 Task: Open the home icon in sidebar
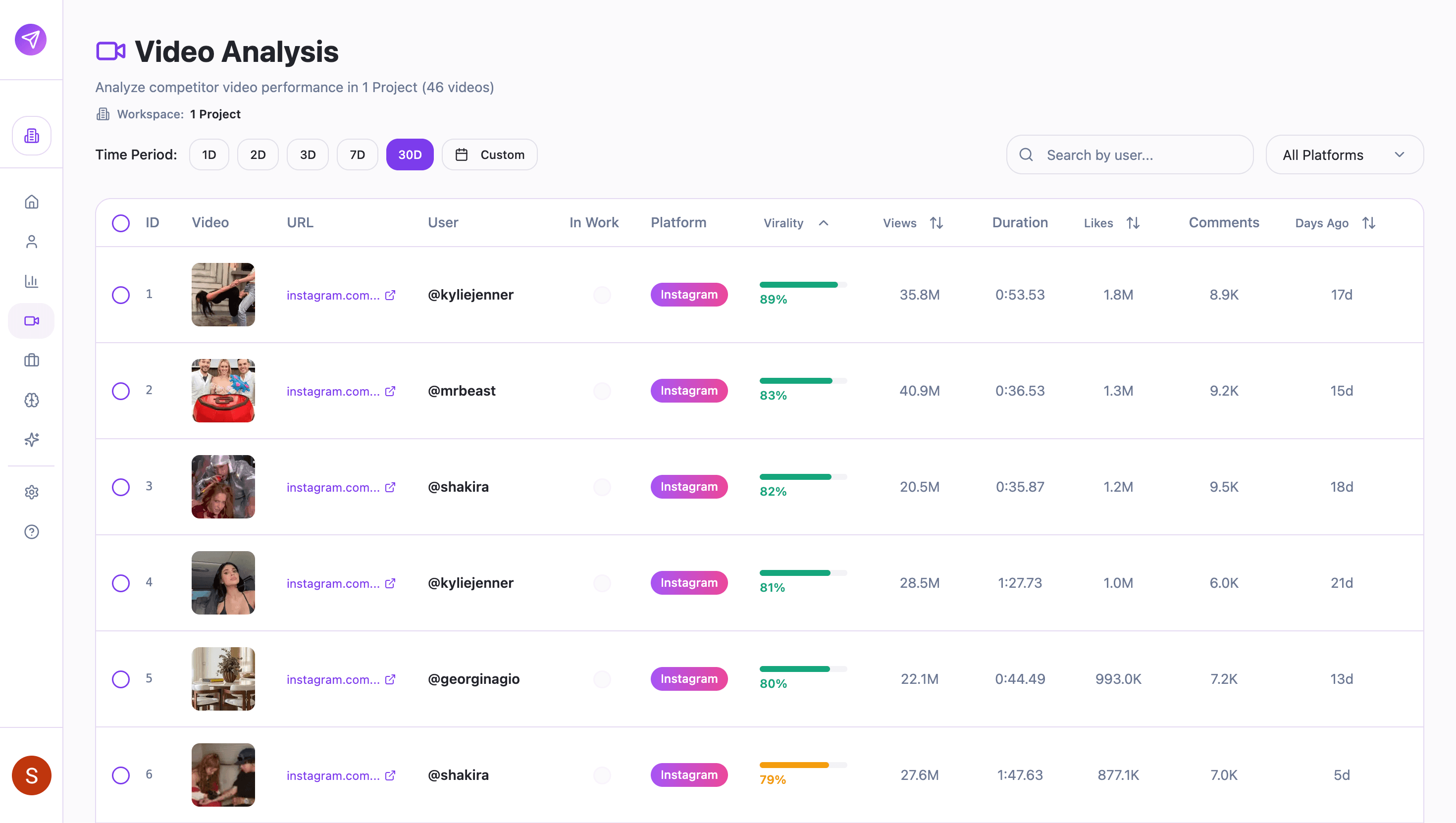coord(32,202)
